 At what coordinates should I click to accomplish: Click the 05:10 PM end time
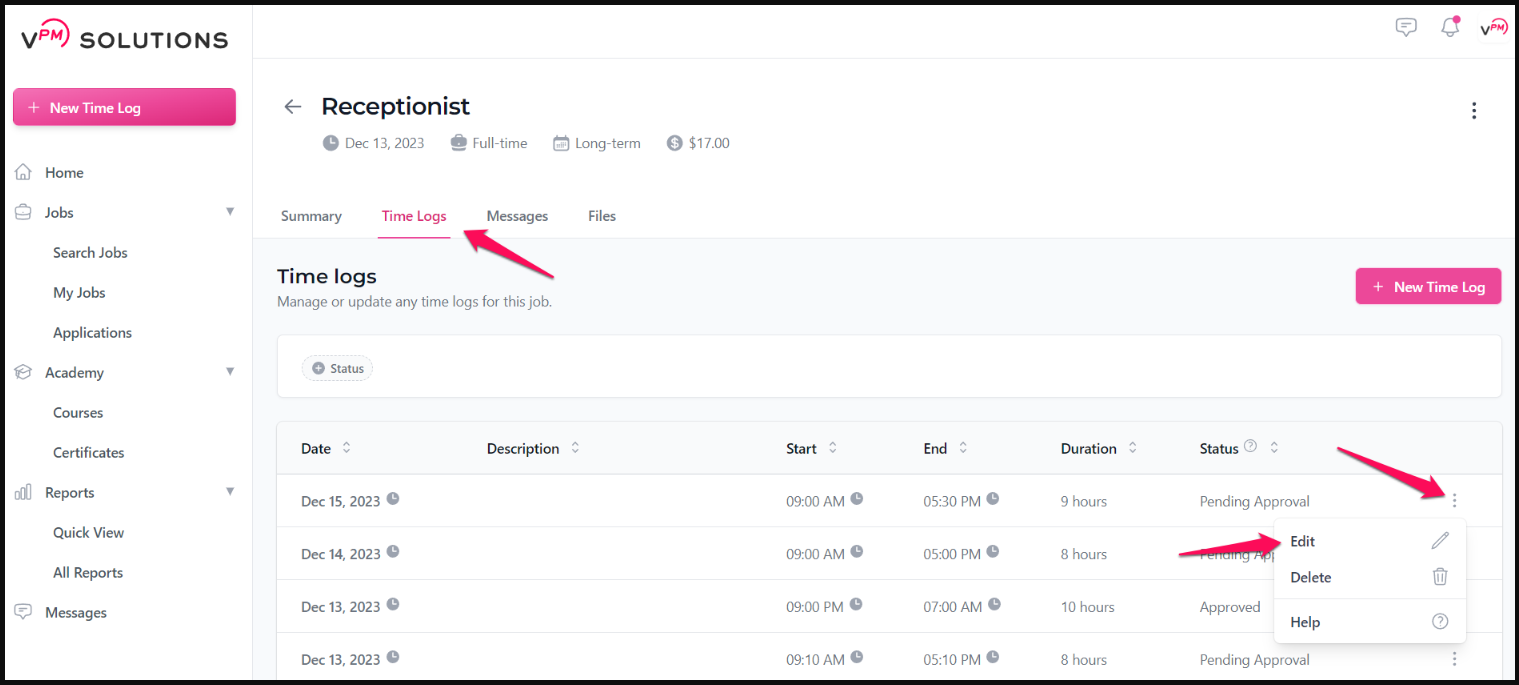[x=952, y=660]
